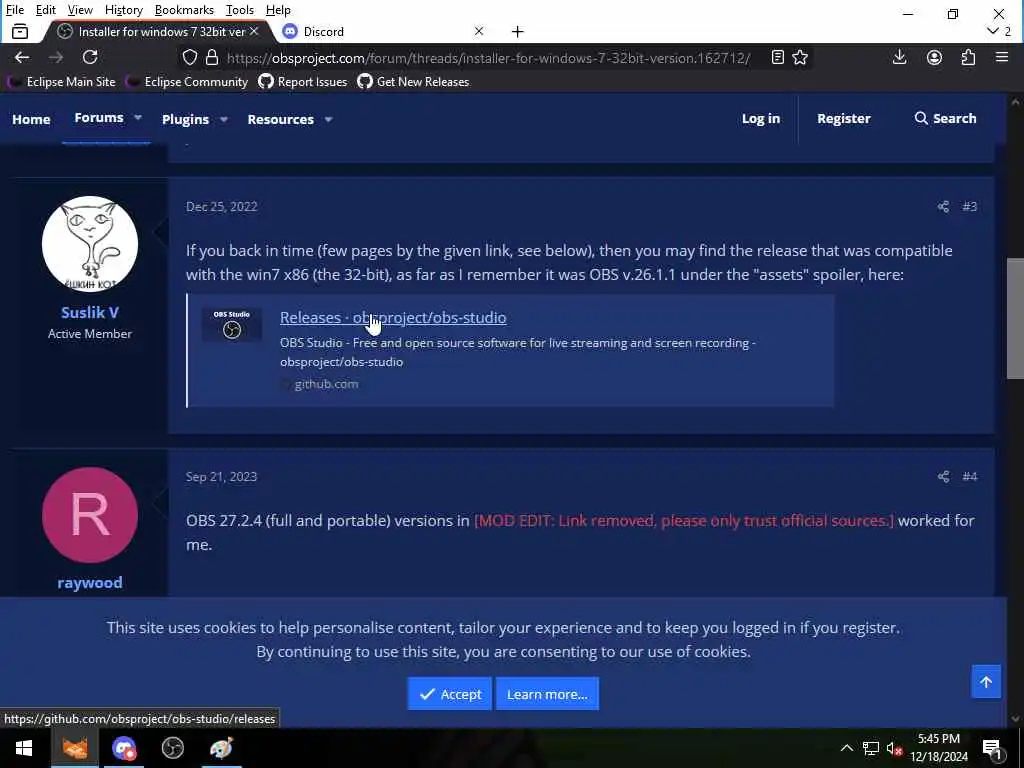Expand the Plugins dropdown arrow
1024x768 pixels.
coord(223,120)
